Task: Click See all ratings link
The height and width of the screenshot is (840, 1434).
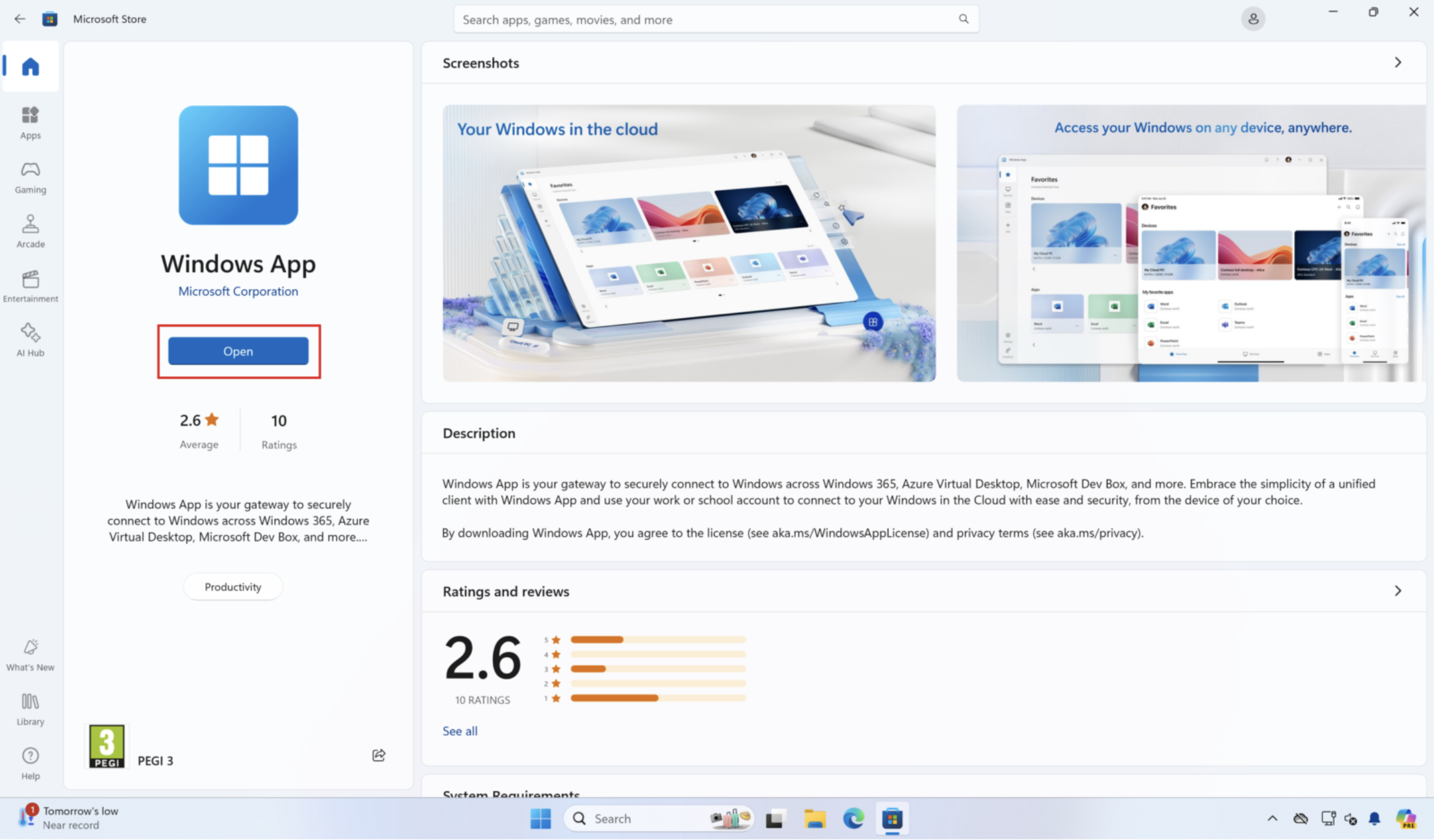Action: click(460, 731)
